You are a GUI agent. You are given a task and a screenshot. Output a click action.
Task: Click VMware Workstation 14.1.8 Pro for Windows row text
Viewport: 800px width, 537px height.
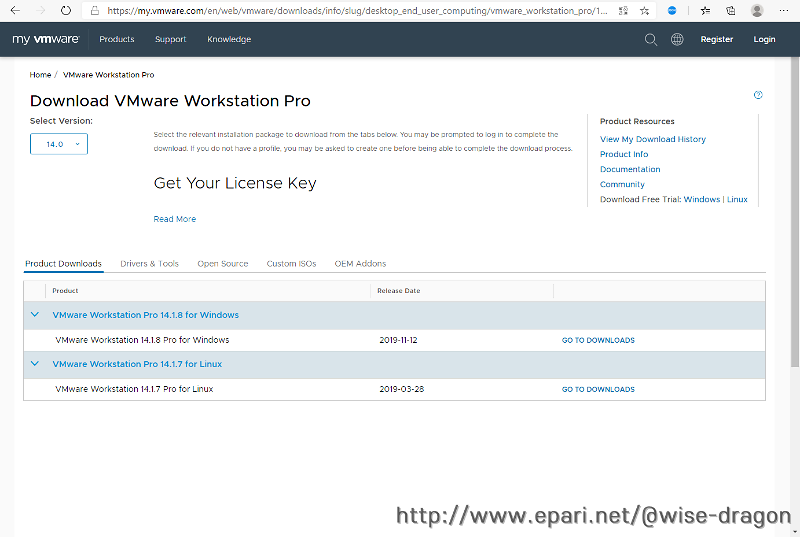(x=142, y=340)
